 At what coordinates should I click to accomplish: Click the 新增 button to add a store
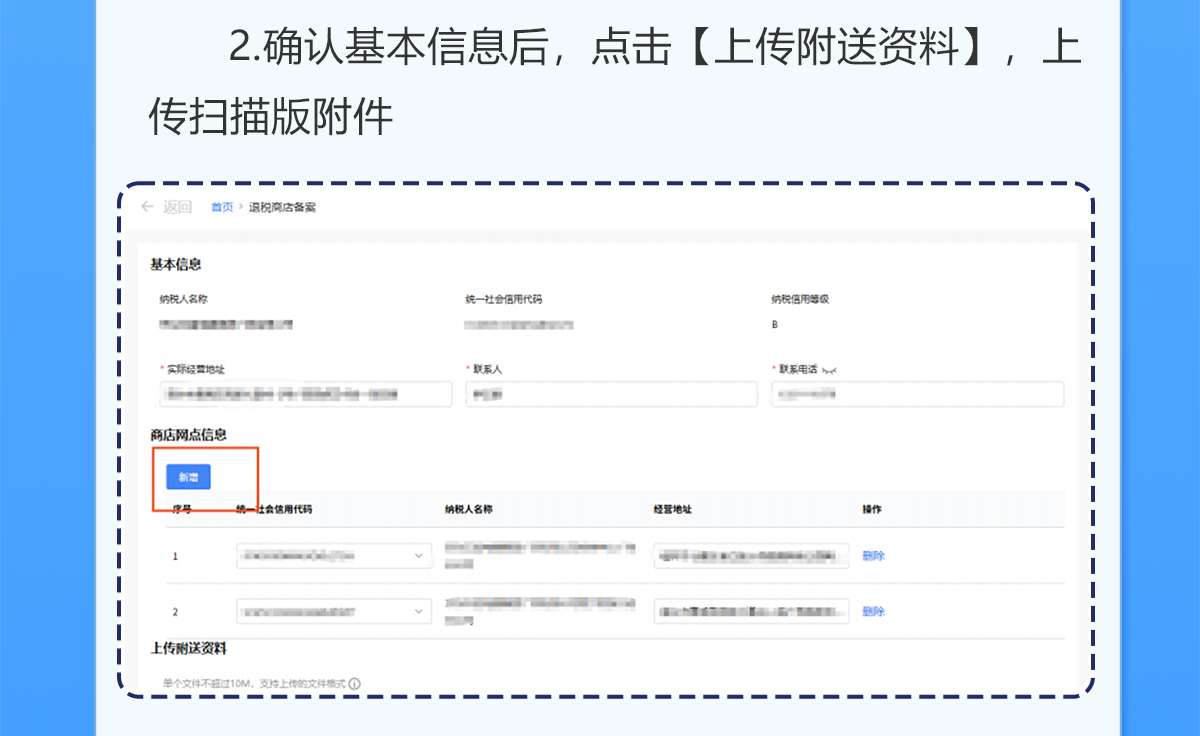point(186,477)
